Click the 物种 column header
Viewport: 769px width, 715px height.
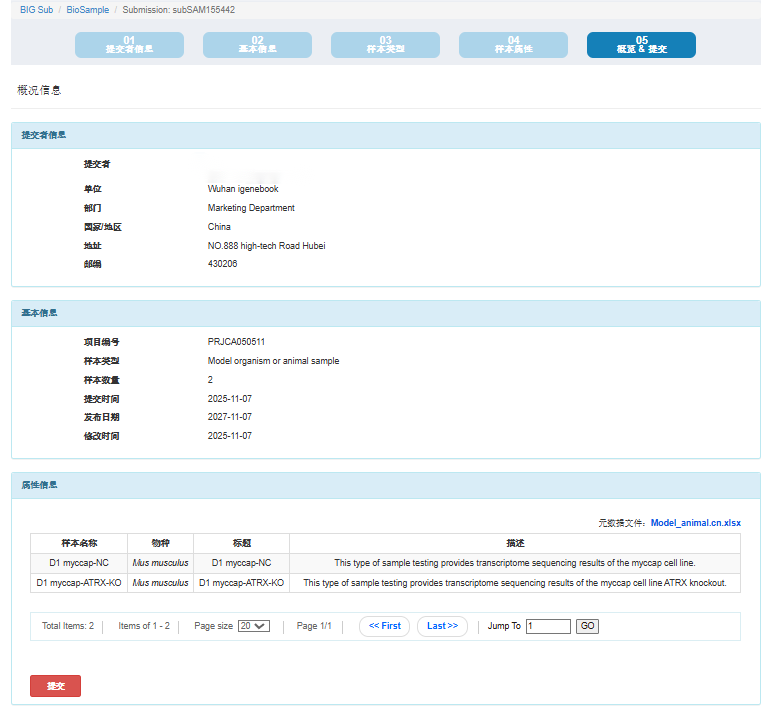[160, 543]
